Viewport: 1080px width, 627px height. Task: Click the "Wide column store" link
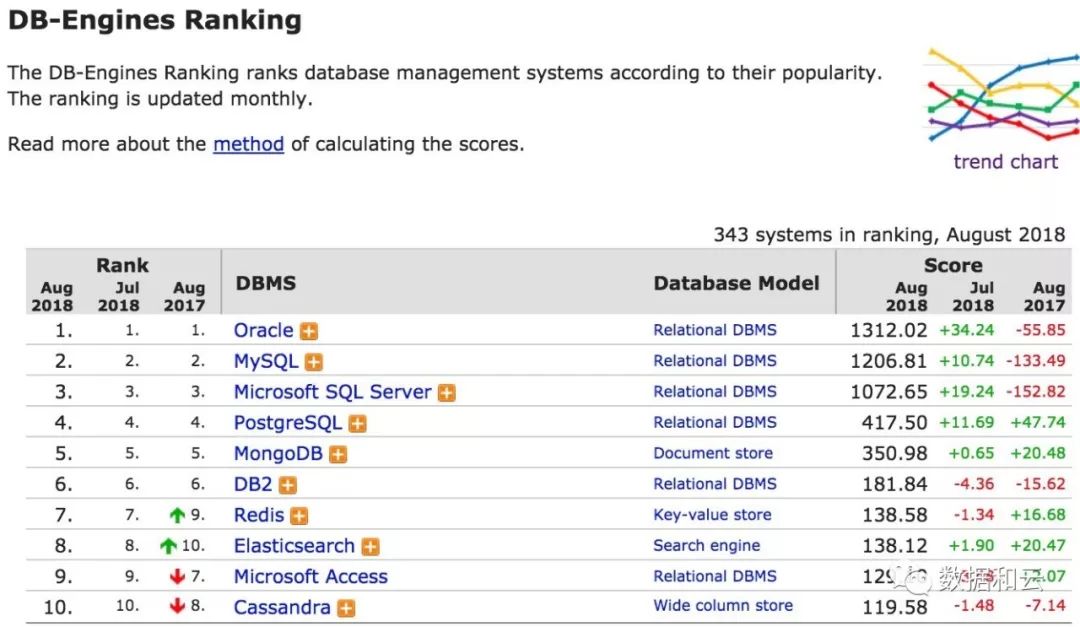coord(722,606)
